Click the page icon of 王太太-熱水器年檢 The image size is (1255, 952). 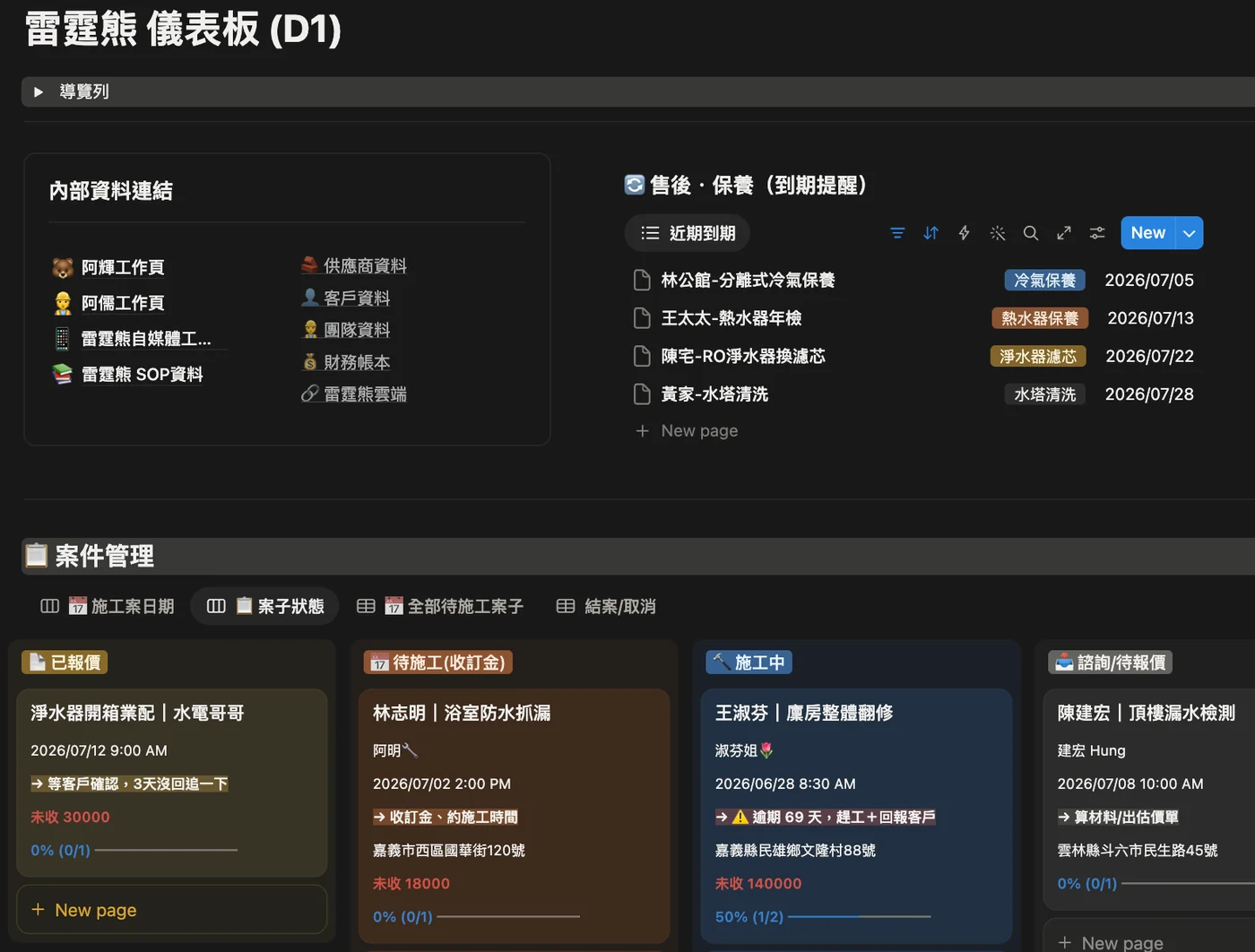[x=642, y=318]
